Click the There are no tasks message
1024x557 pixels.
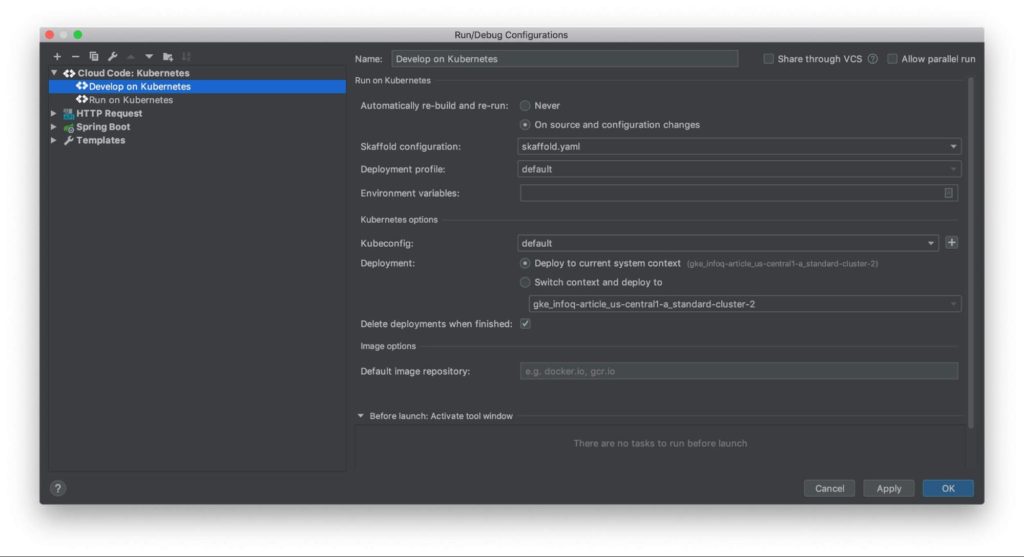click(x=660, y=443)
